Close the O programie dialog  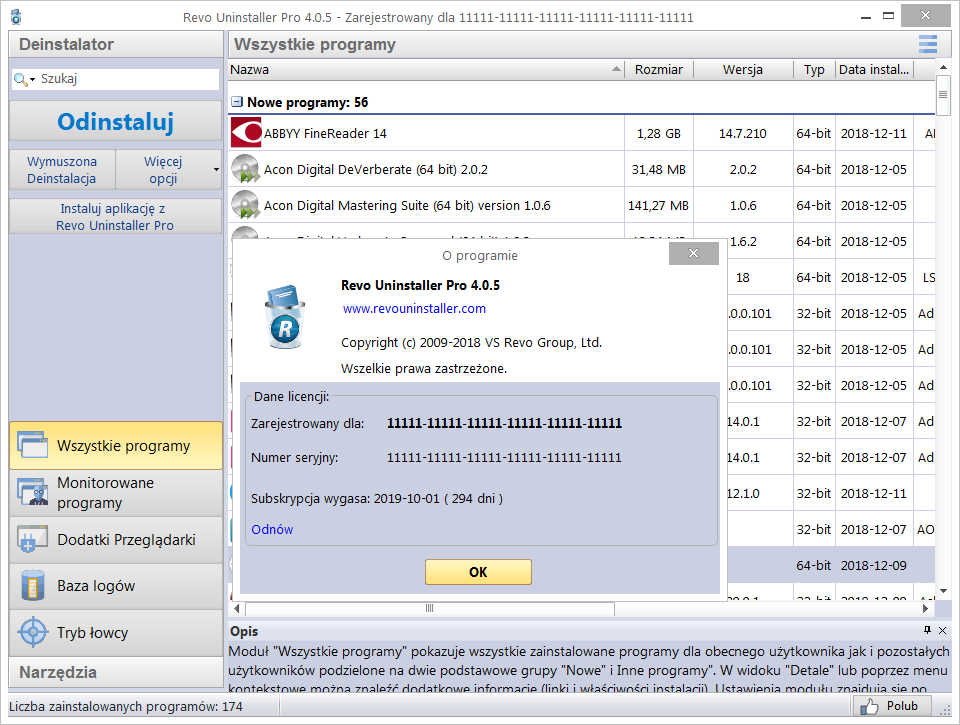(693, 253)
